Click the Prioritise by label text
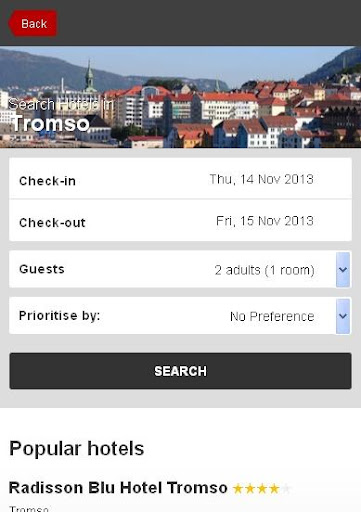Viewport: 361px width, 512px height. click(59, 315)
